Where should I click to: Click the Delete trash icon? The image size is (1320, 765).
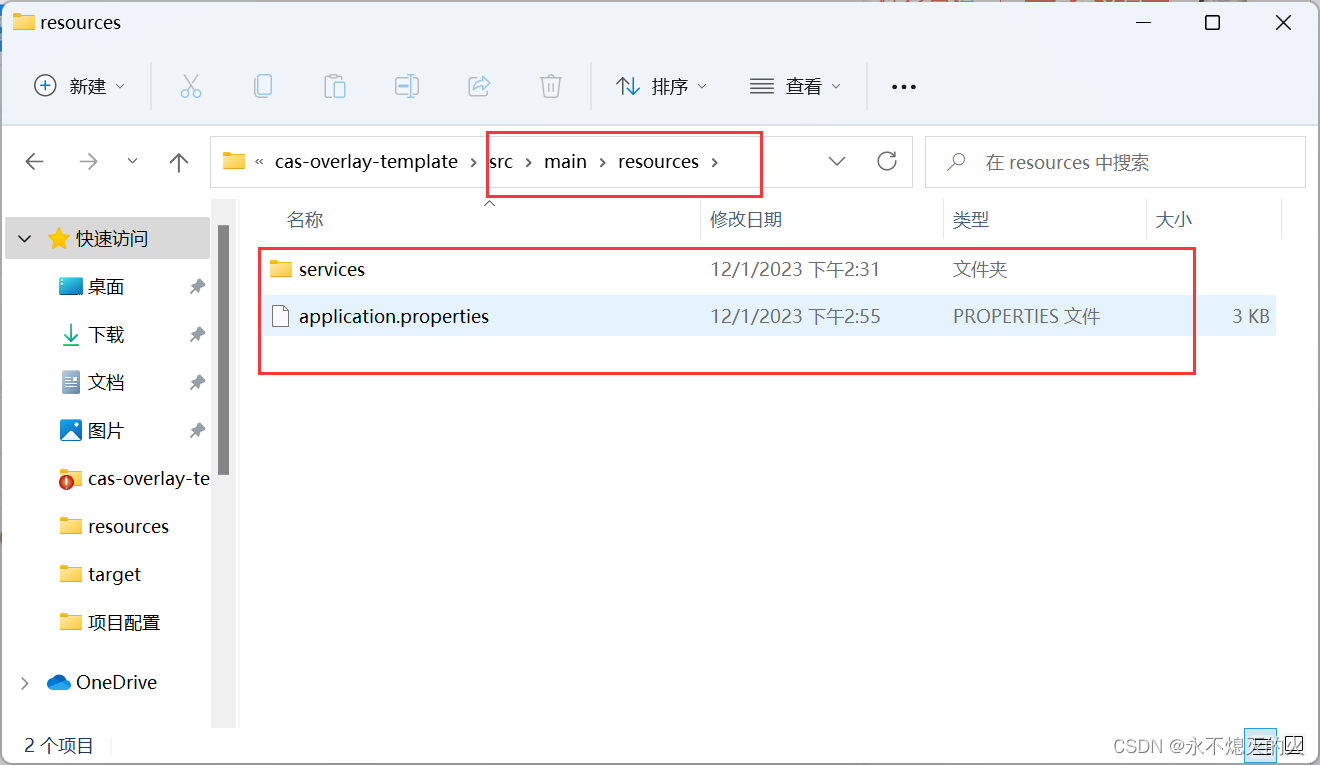[551, 86]
